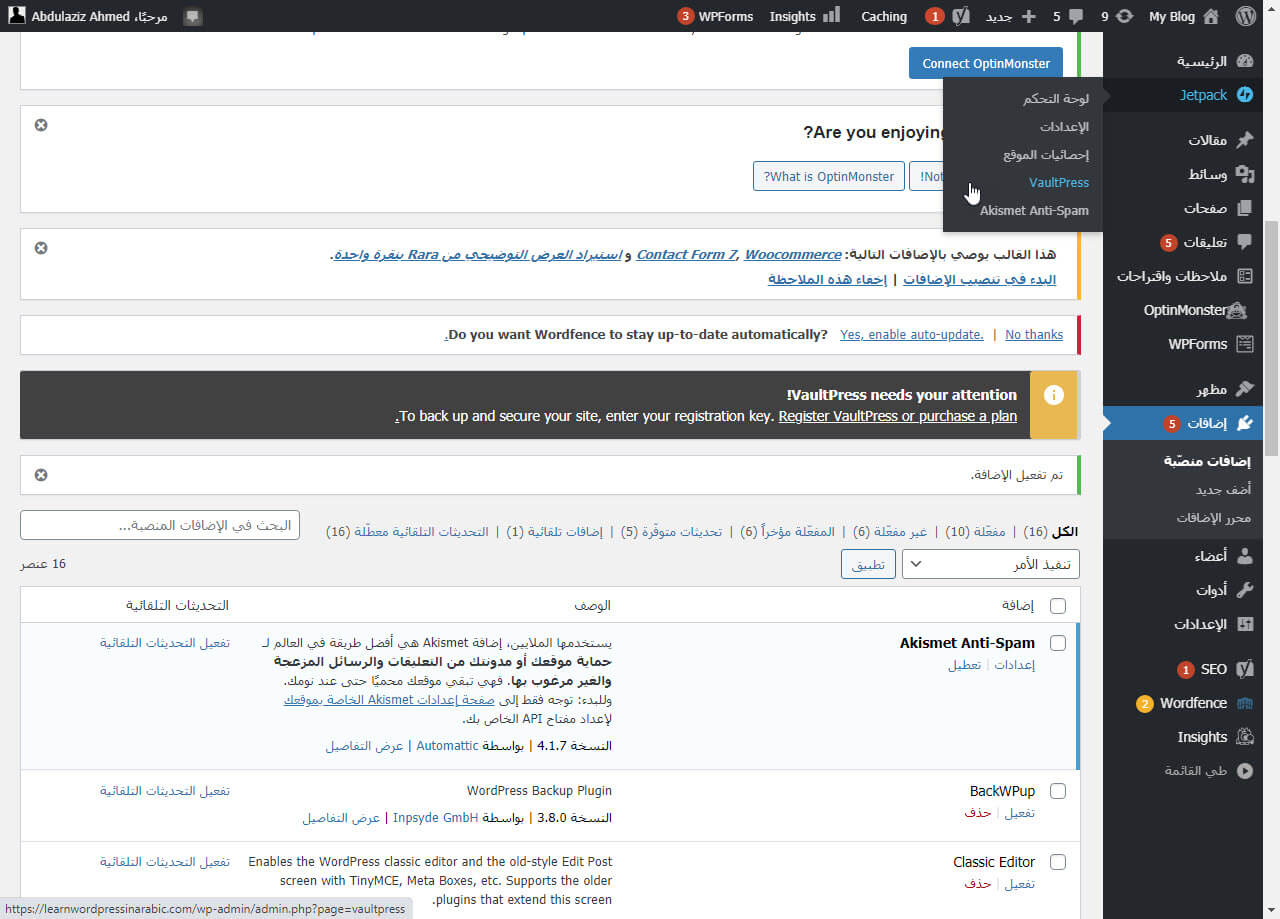Click the plugins search field

click(x=160, y=525)
